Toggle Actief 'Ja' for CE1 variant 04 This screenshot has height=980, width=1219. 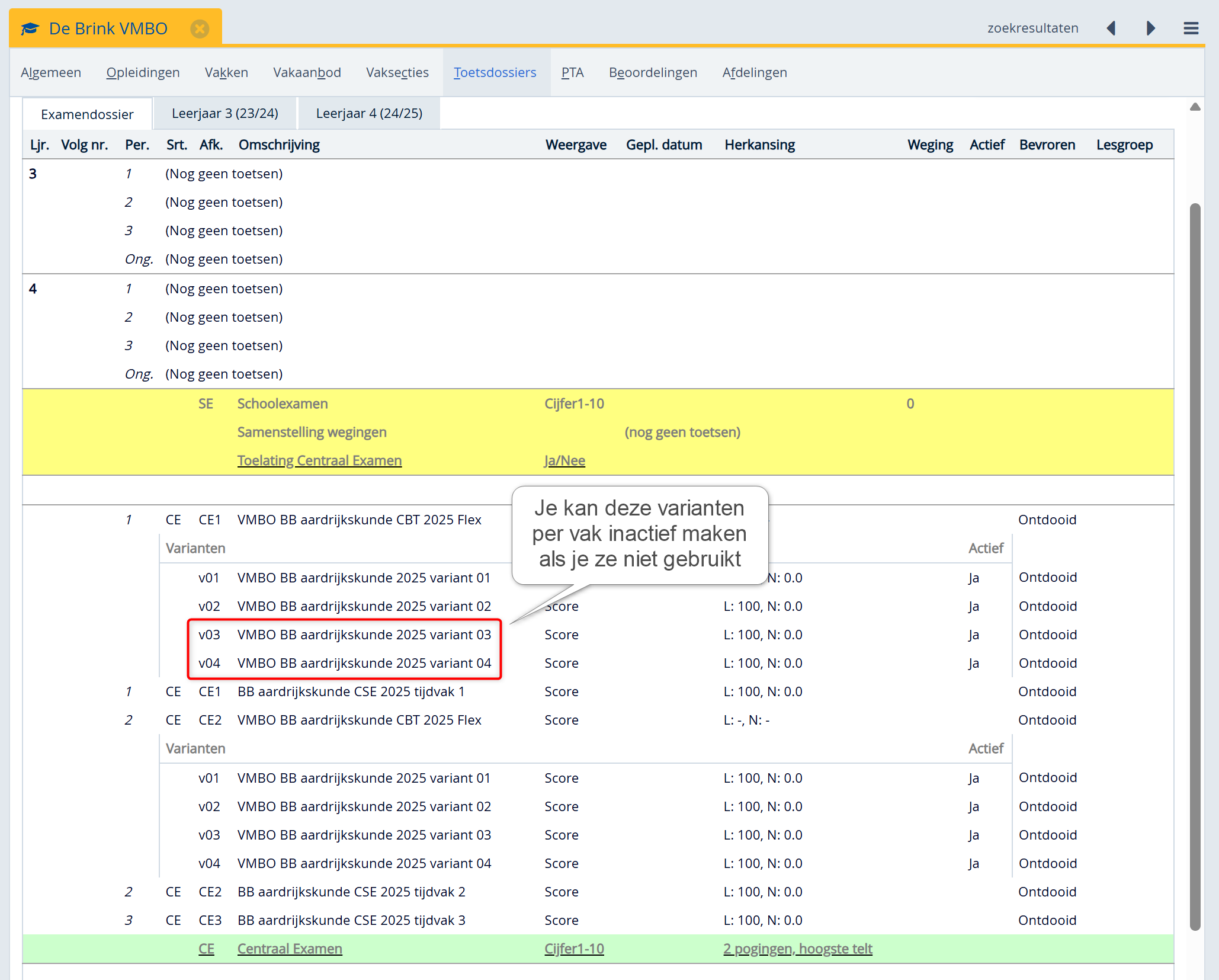pyautogui.click(x=973, y=663)
